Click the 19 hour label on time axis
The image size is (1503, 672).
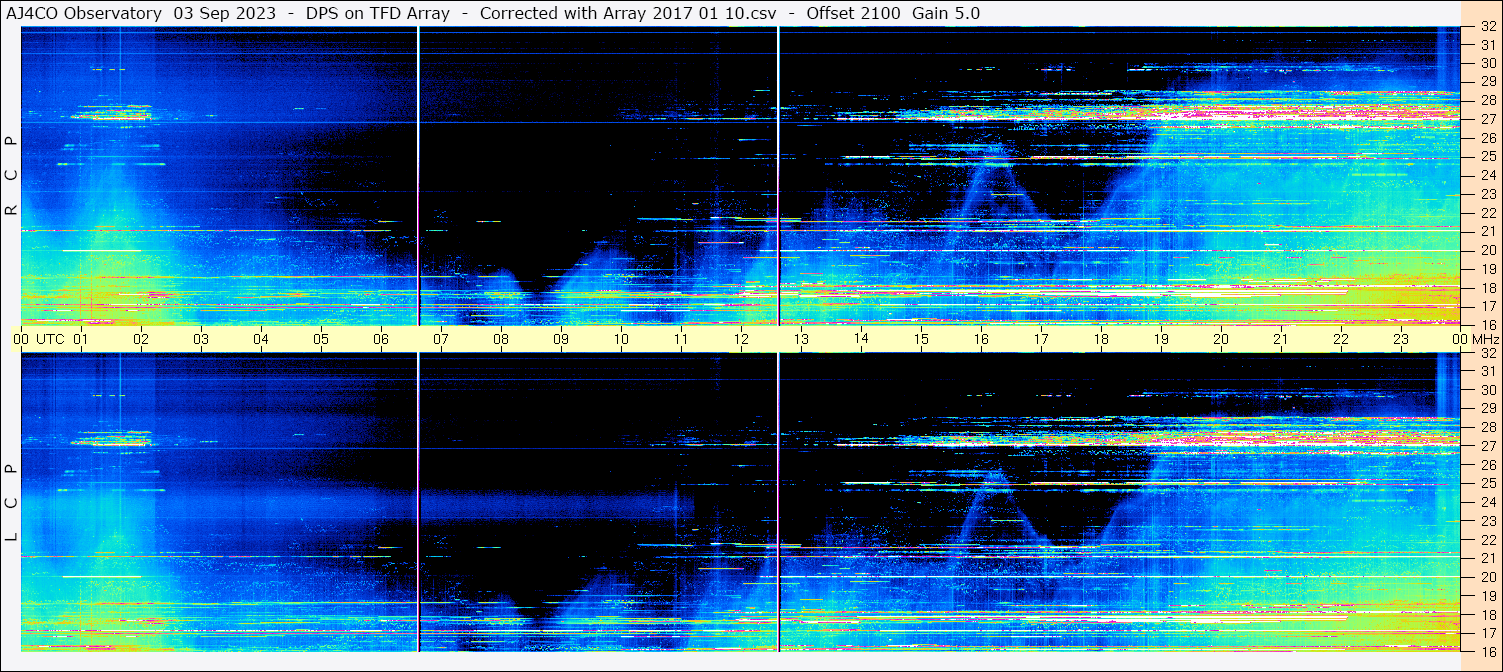click(x=1161, y=339)
